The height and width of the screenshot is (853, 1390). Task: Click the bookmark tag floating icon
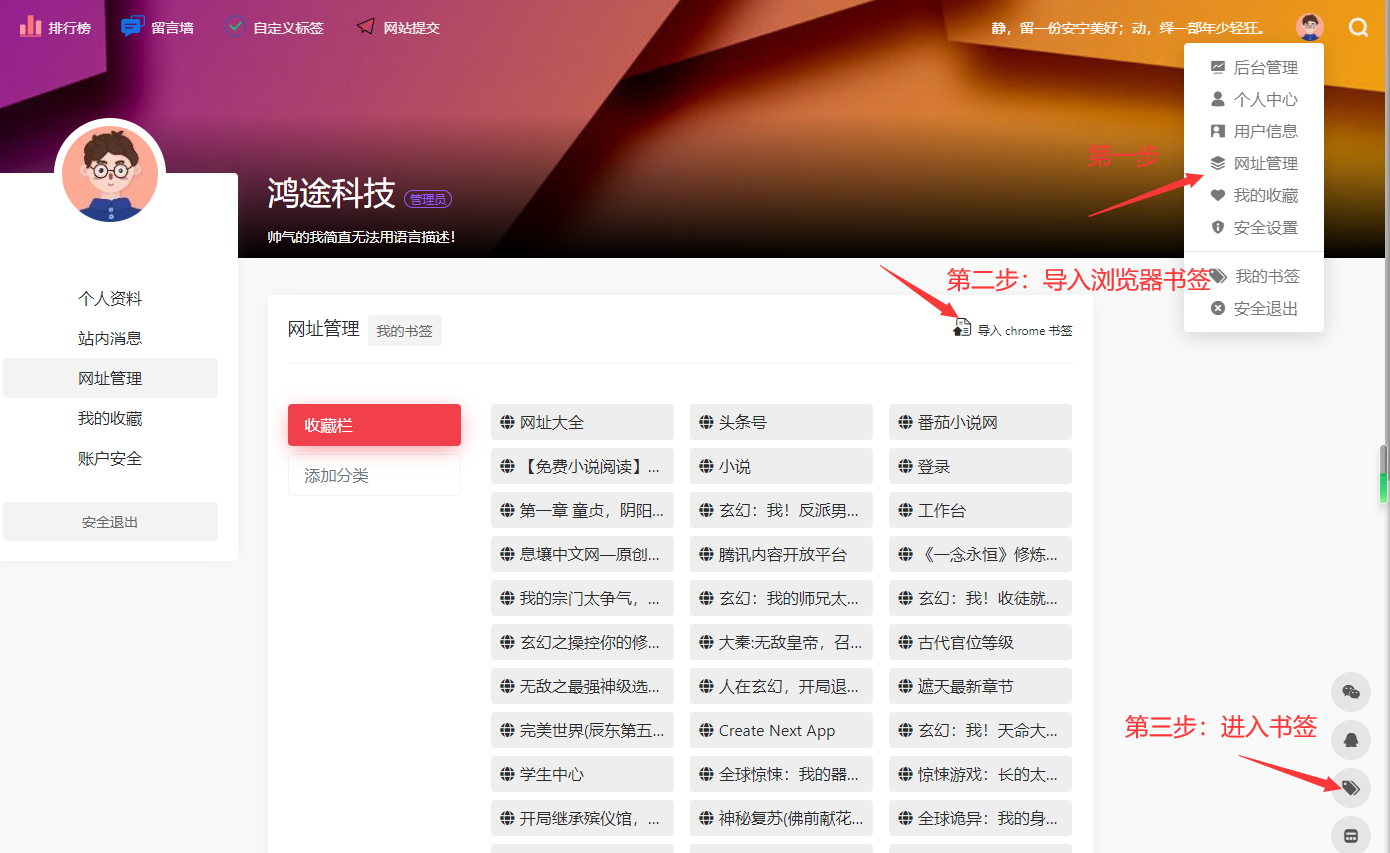pos(1350,788)
